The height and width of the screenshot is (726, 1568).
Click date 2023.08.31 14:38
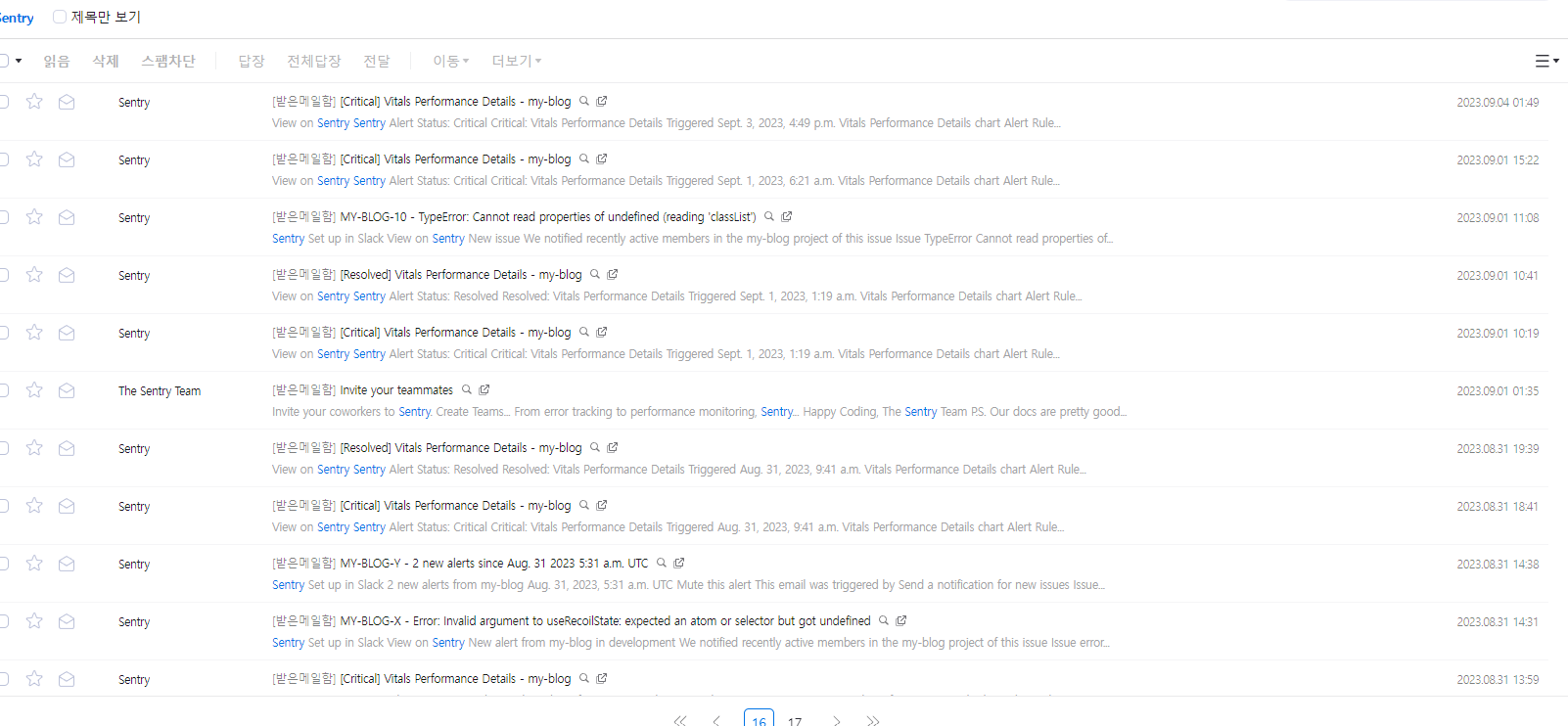click(x=1498, y=565)
